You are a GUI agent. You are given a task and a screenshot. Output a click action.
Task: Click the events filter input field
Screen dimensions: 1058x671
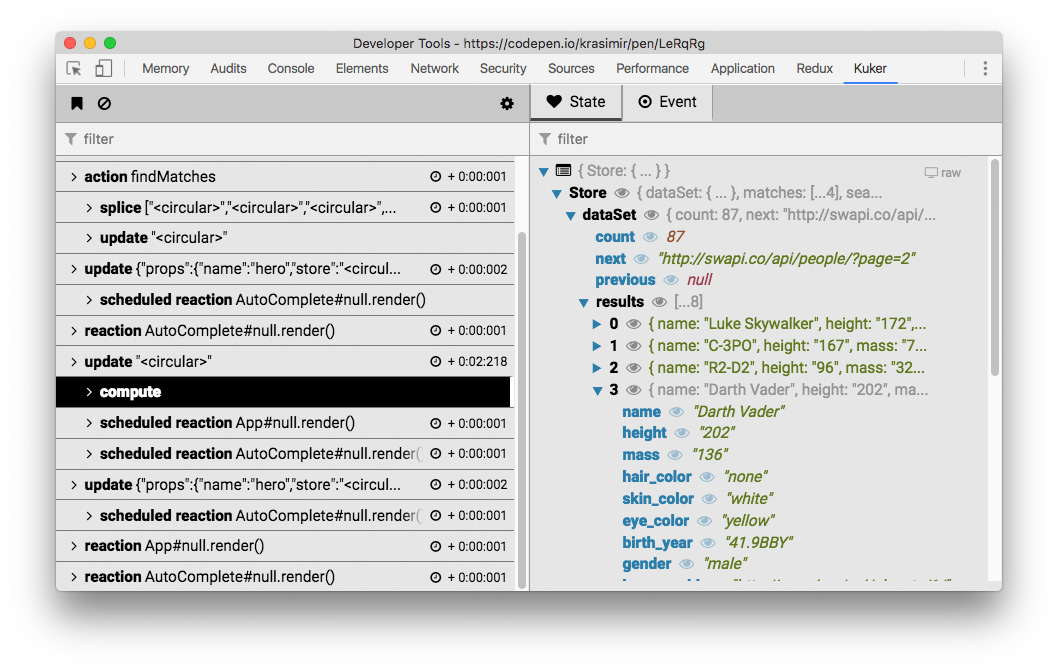click(292, 138)
